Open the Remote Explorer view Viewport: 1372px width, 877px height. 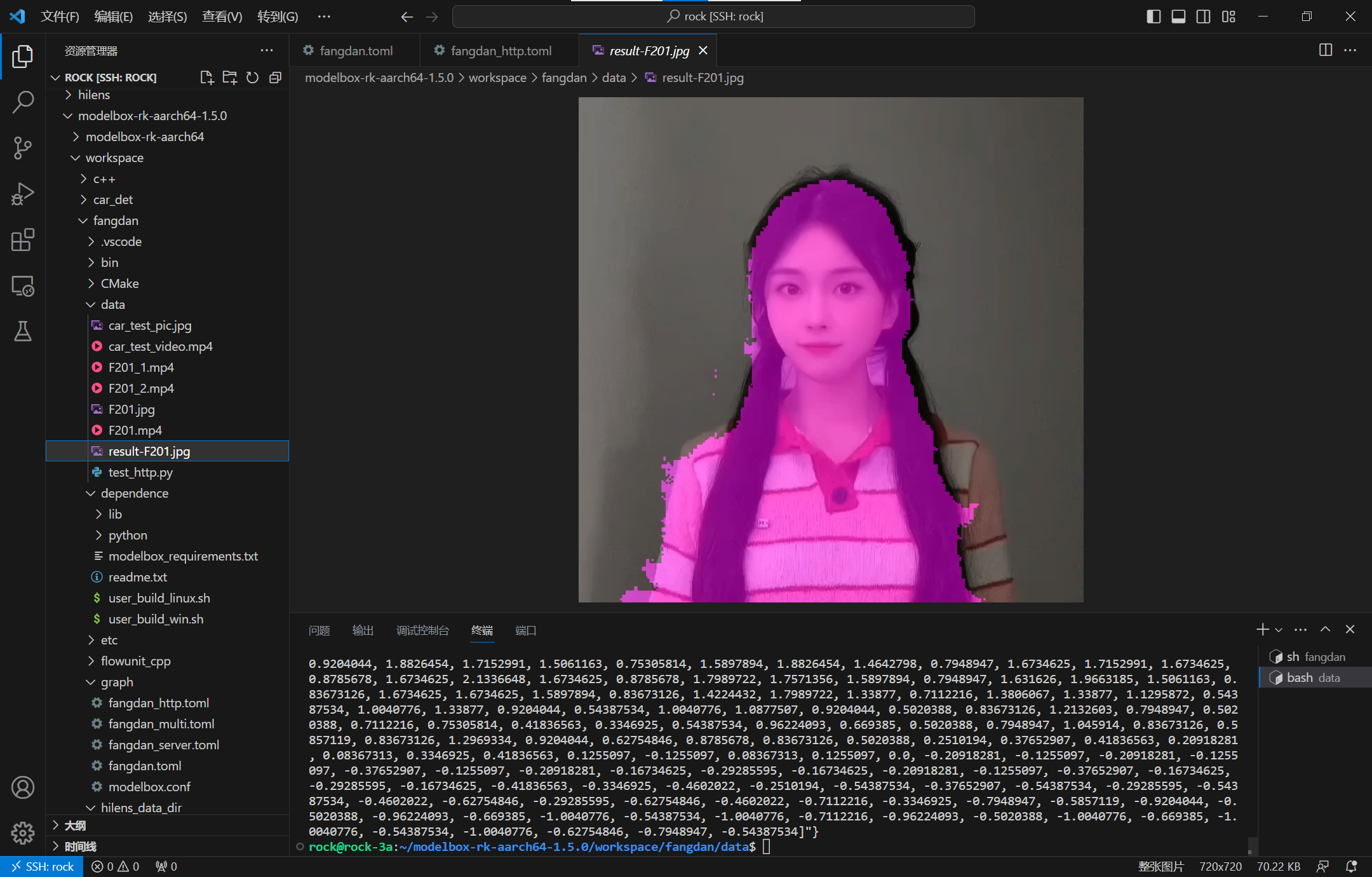click(23, 286)
